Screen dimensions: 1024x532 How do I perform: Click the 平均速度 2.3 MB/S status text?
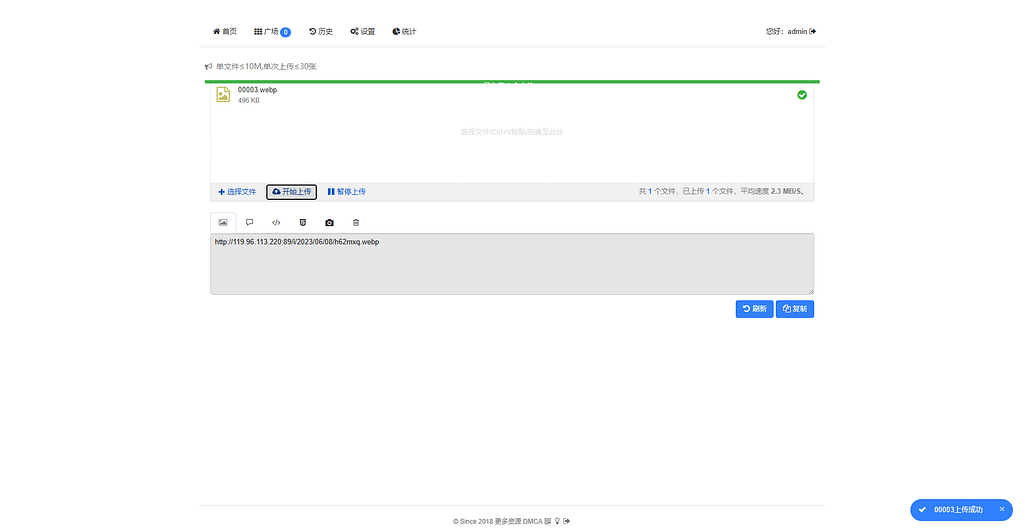(772, 191)
